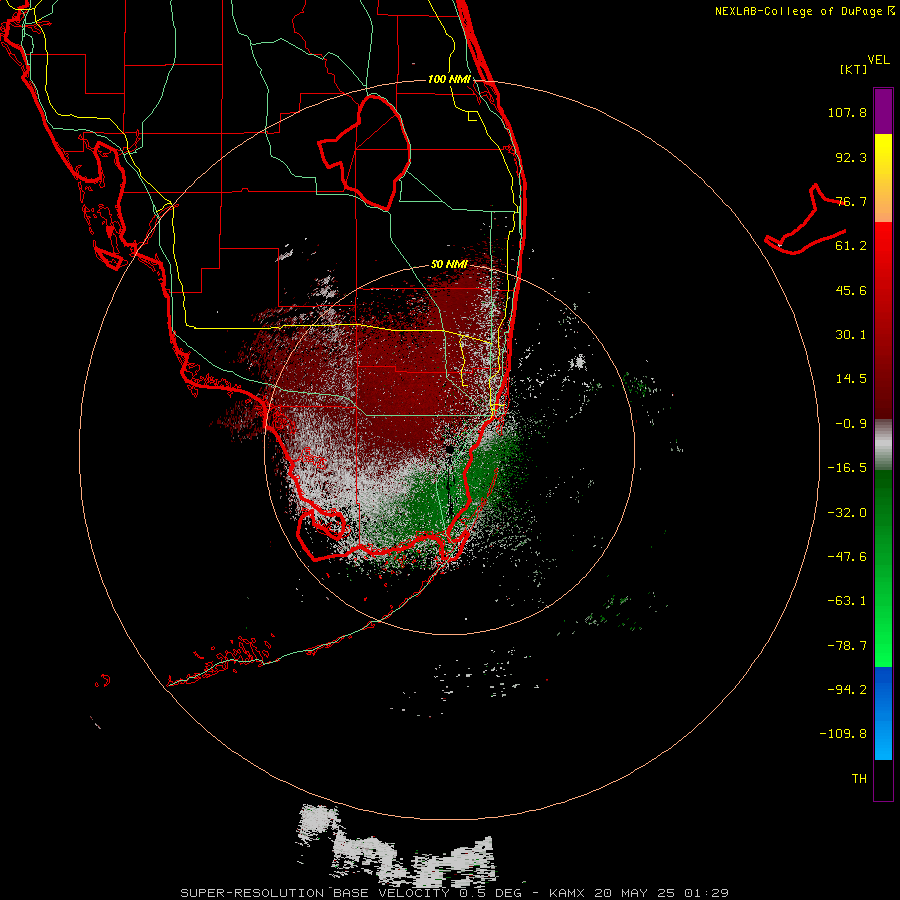Click the [KT] units label
Image resolution: width=900 pixels, height=900 pixels.
point(854,69)
